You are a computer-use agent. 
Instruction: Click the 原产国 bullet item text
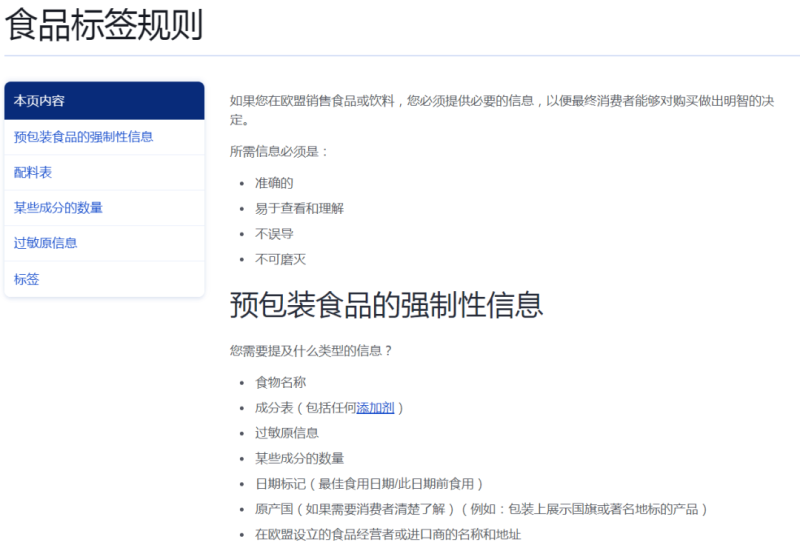coord(480,509)
